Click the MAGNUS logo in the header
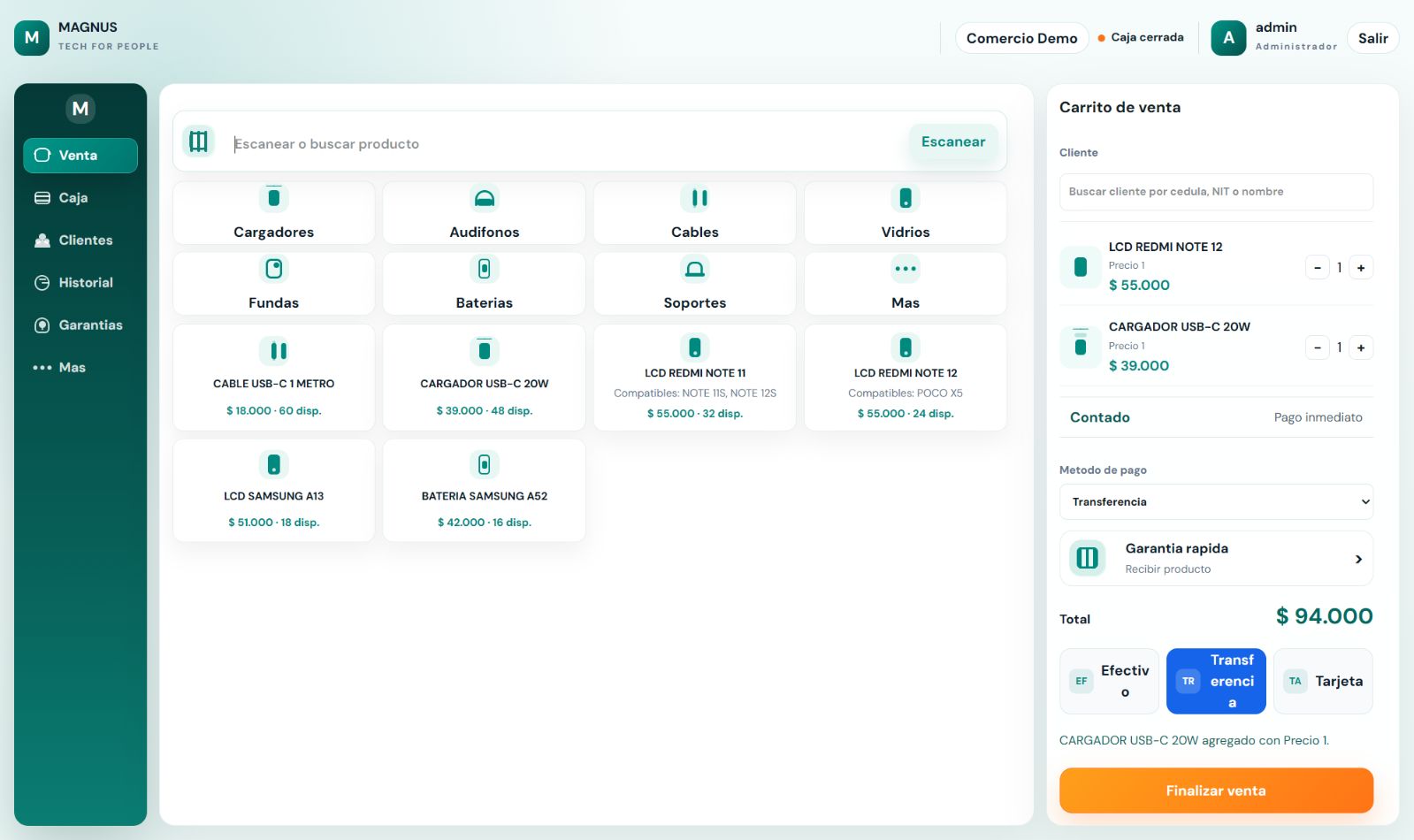Image resolution: width=1414 pixels, height=840 pixels. (32, 38)
